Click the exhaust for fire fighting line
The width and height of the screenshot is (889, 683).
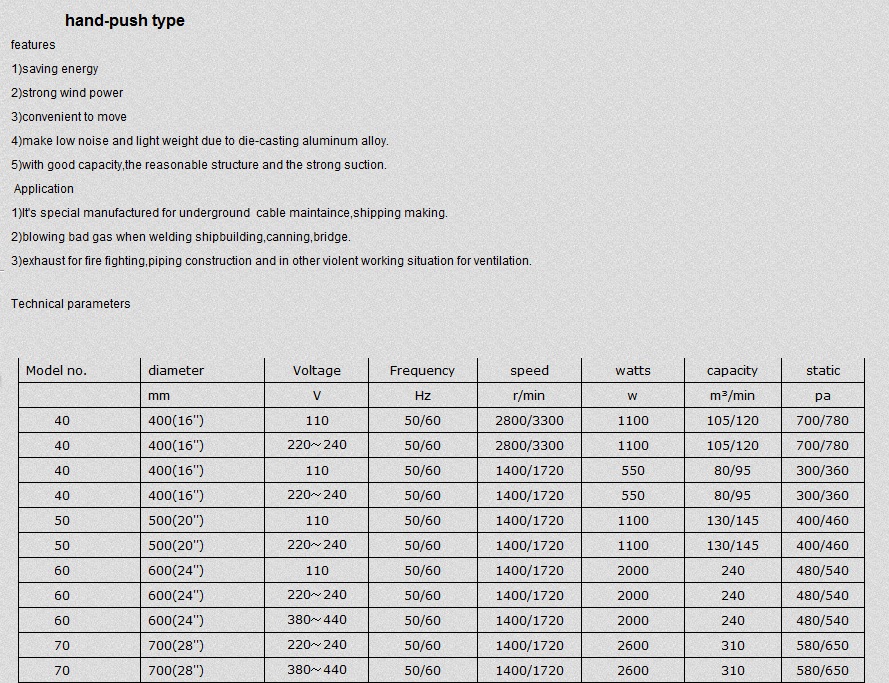271,261
